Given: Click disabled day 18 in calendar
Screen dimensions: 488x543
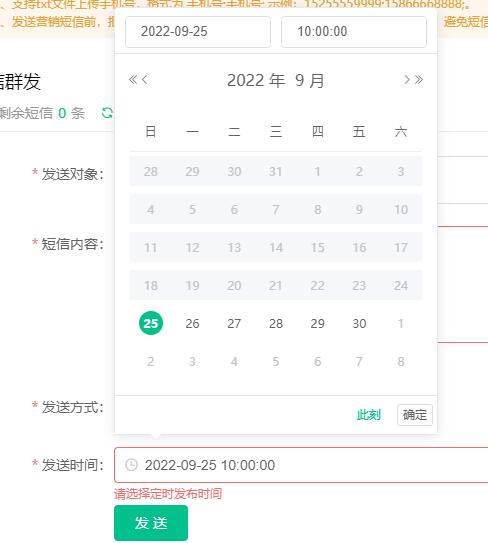Looking at the screenshot, I should click(151, 285).
